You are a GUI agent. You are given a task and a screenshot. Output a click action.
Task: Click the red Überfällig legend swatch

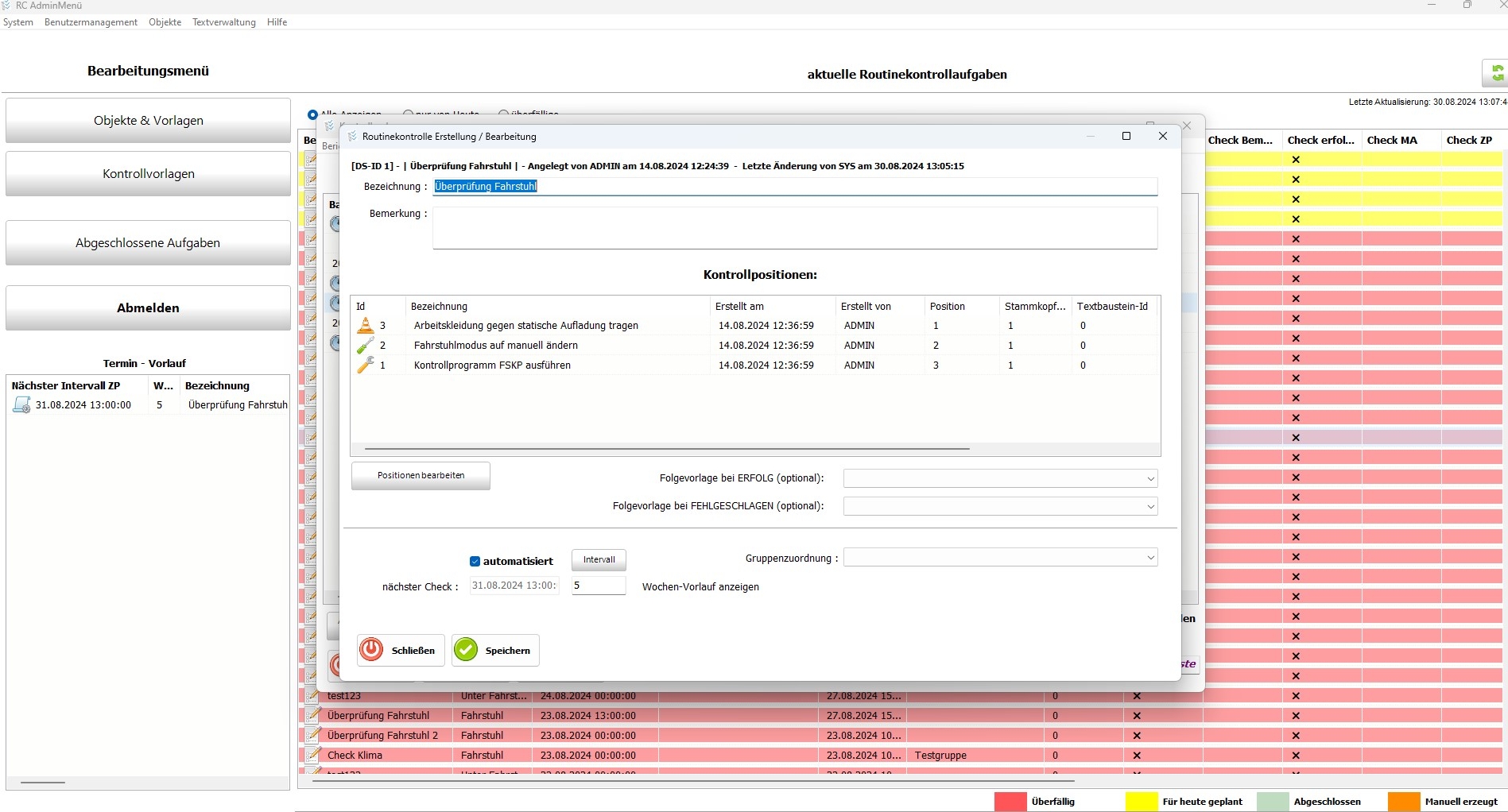[1010, 802]
